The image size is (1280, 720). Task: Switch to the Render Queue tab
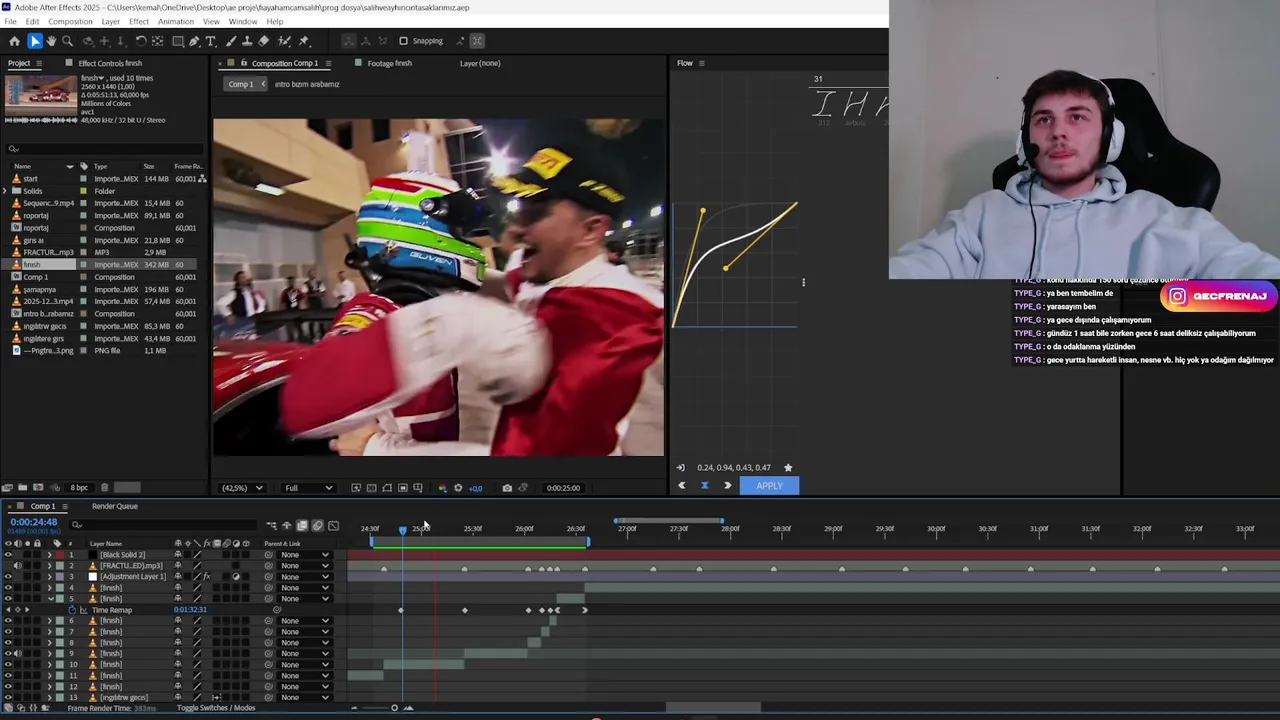coord(115,506)
